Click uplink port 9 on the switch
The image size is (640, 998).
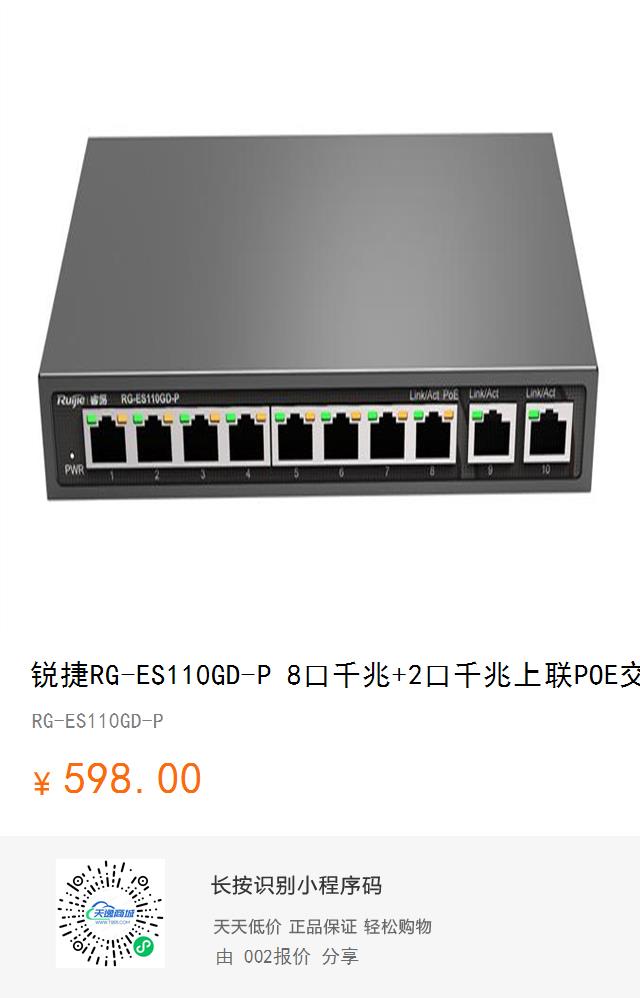click(491, 435)
